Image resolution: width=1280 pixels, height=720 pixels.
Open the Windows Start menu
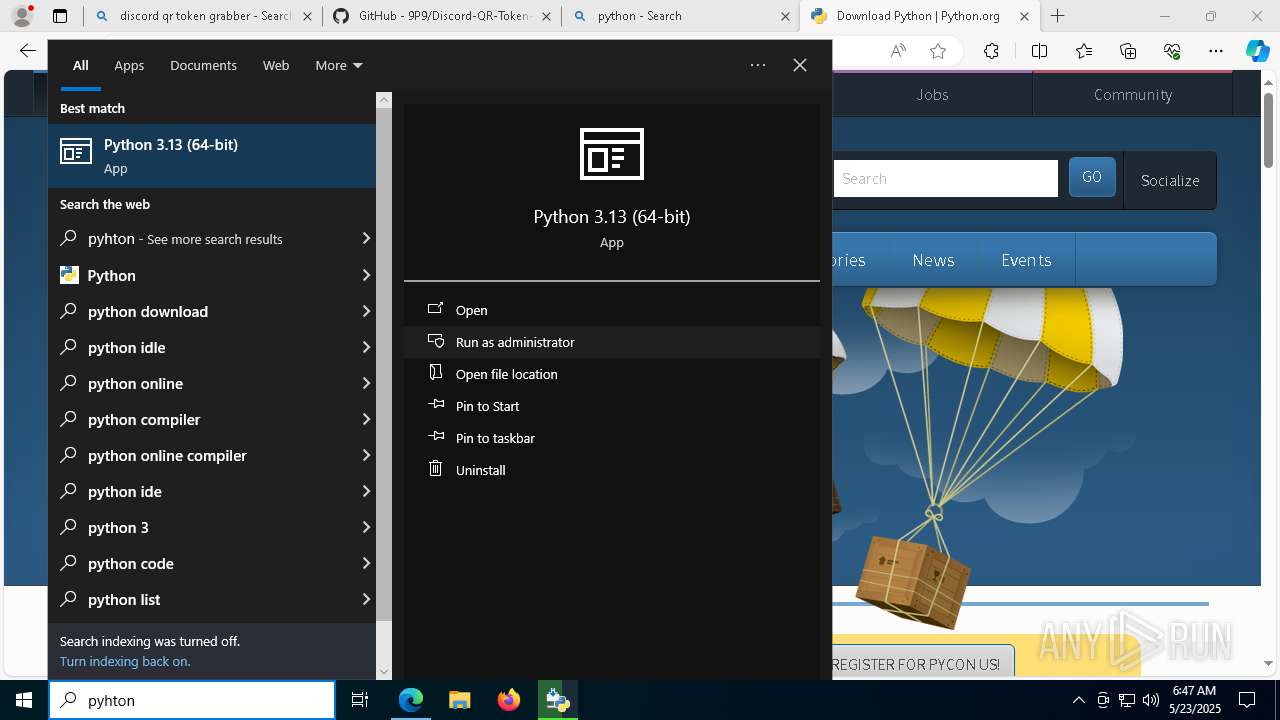[x=24, y=700]
